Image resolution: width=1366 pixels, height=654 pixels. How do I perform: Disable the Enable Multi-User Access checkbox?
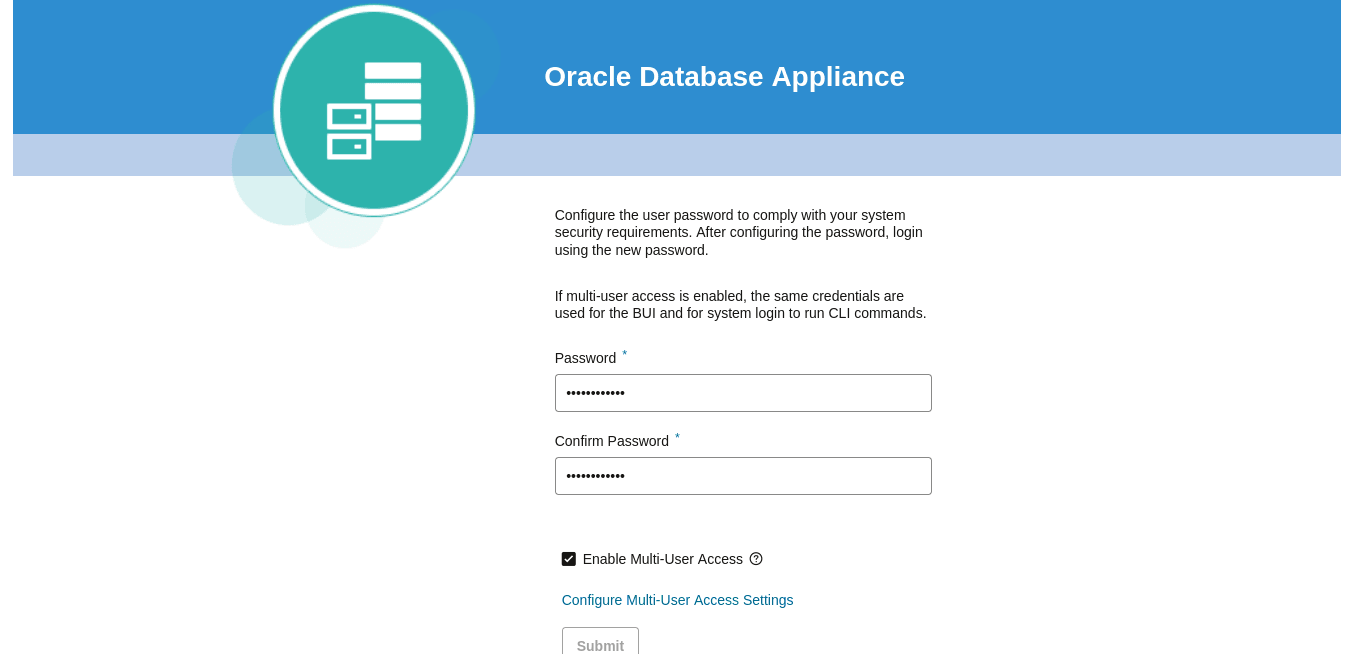pos(569,559)
